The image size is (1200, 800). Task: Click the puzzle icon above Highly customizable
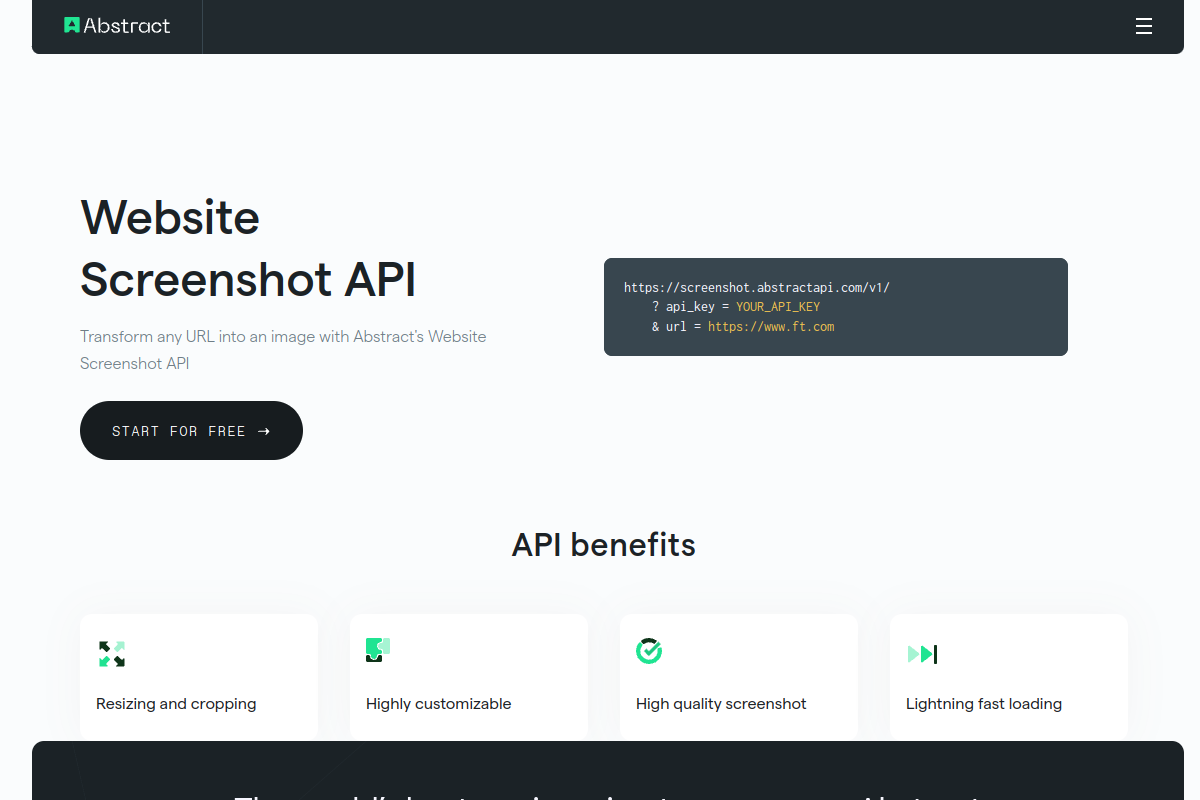[378, 650]
